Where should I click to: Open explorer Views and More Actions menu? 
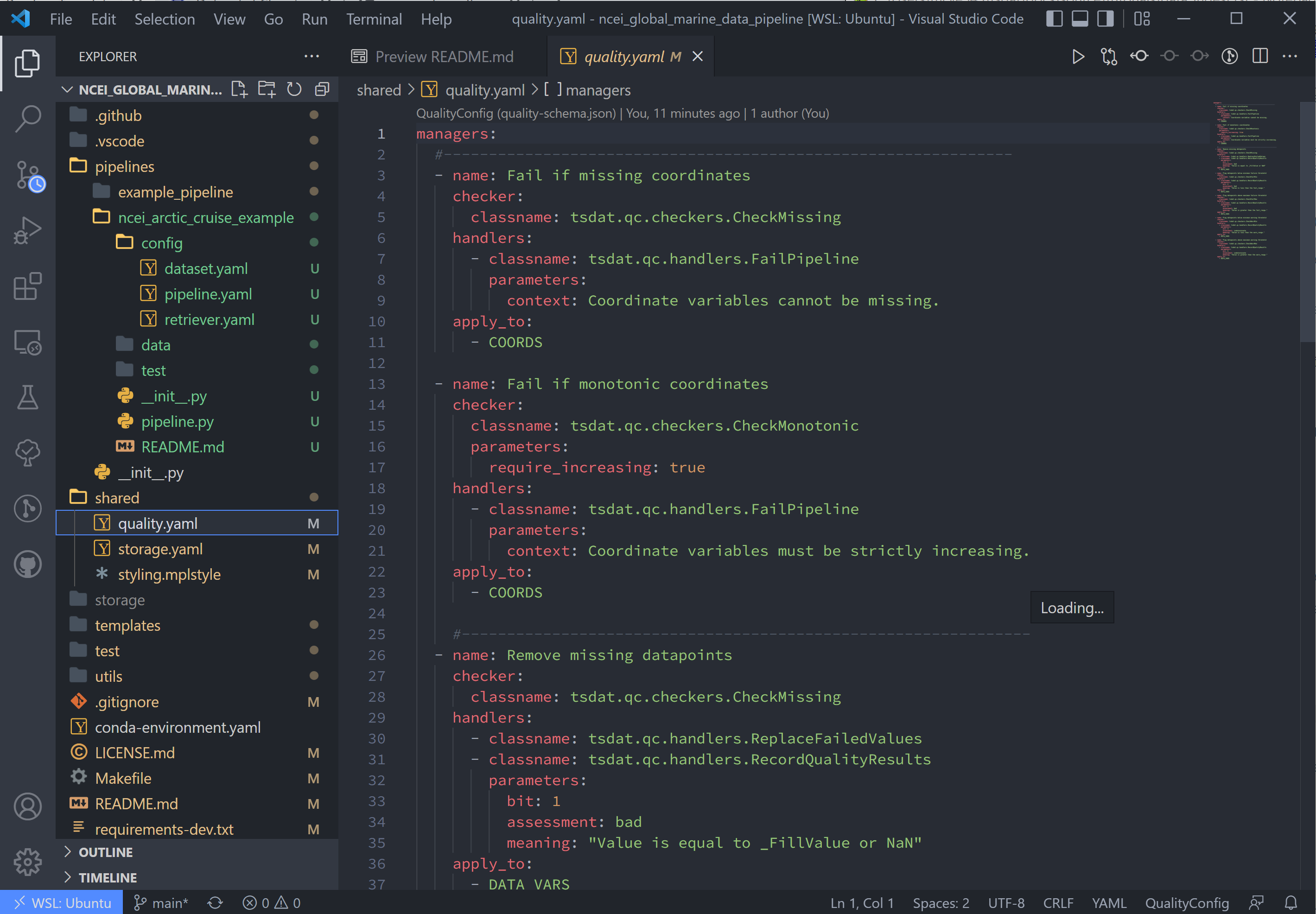[x=312, y=56]
